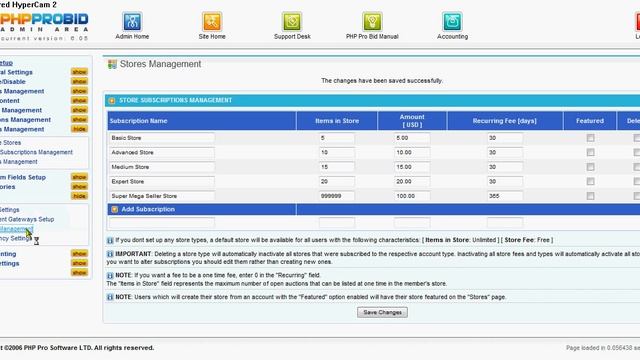Edit Recurring Fee for Super Mega Seller Store

(504, 196)
